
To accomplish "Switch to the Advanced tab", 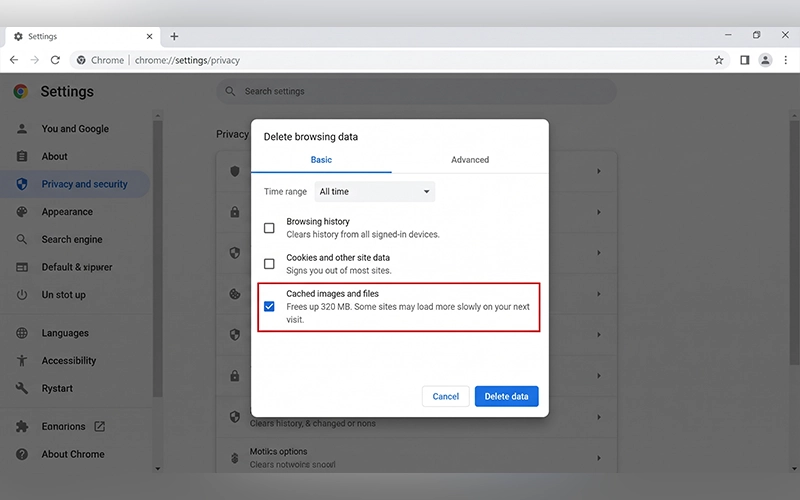I will click(470, 160).
